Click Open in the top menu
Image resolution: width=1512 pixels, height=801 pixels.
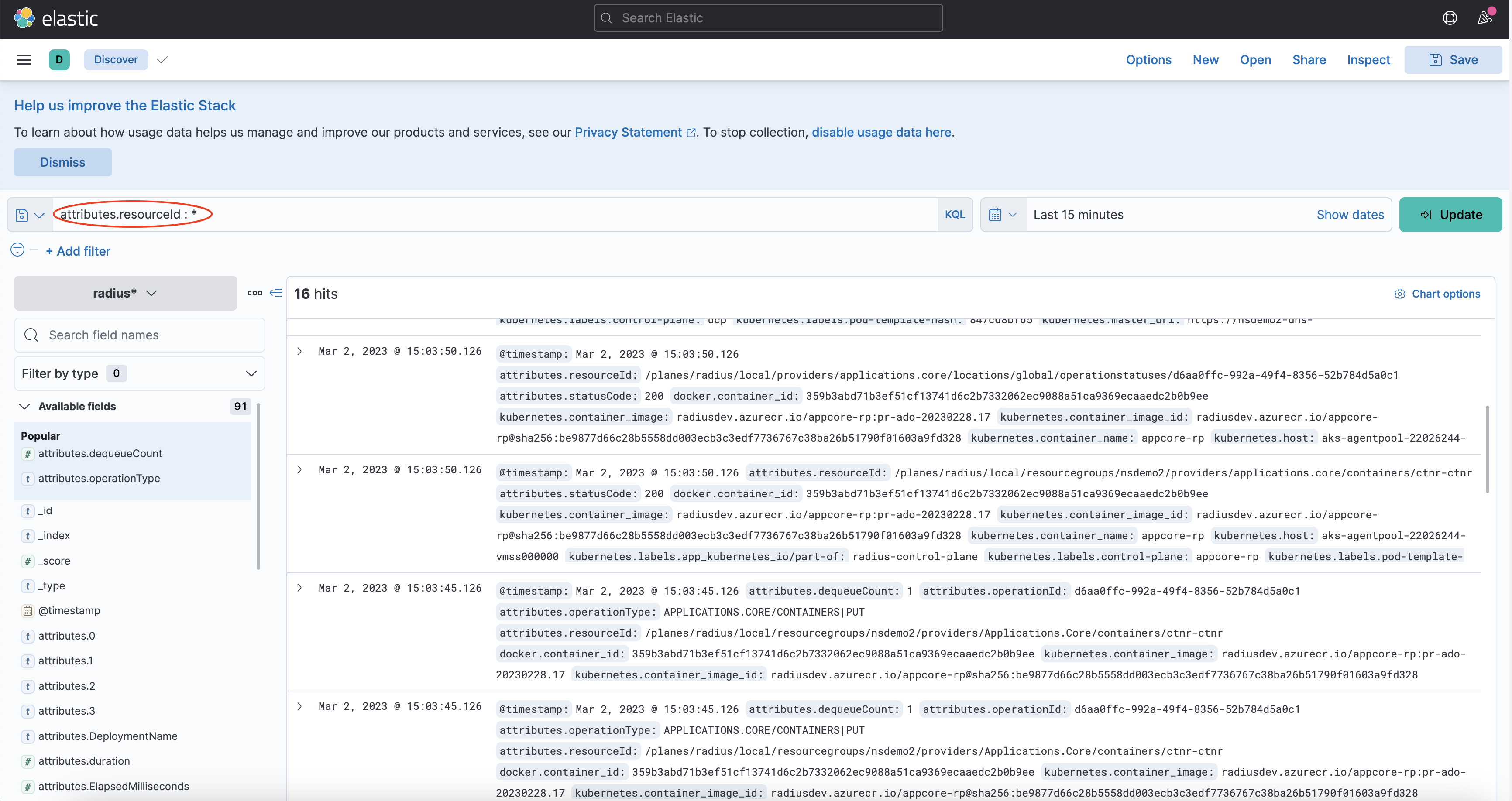click(1255, 60)
